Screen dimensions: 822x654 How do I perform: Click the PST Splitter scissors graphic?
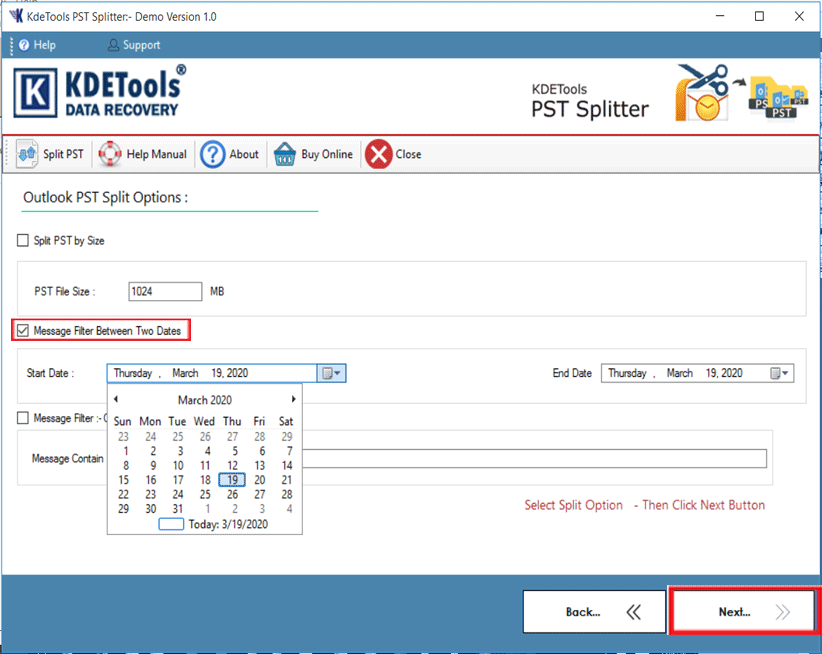(702, 93)
